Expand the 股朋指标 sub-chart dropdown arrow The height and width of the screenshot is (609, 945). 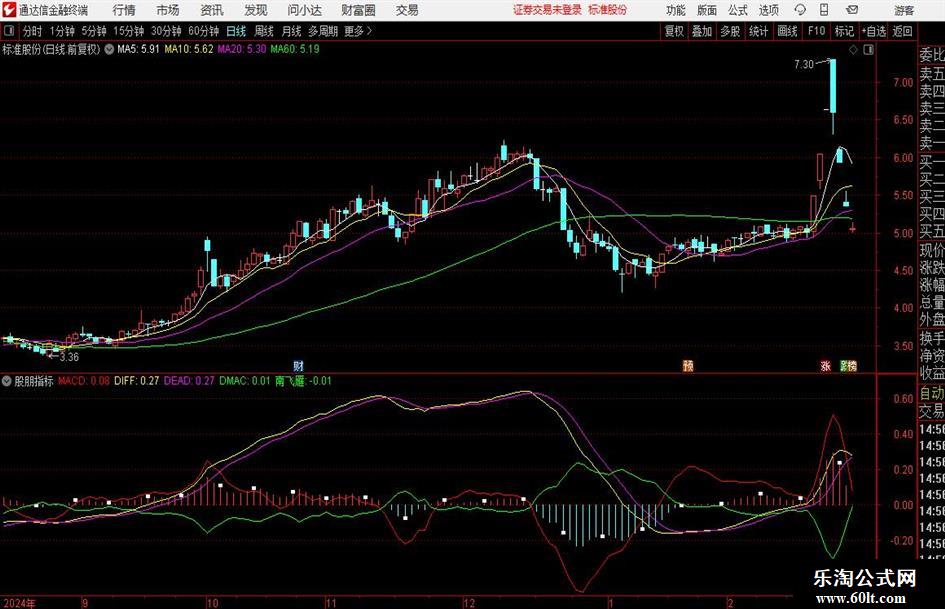(7, 381)
